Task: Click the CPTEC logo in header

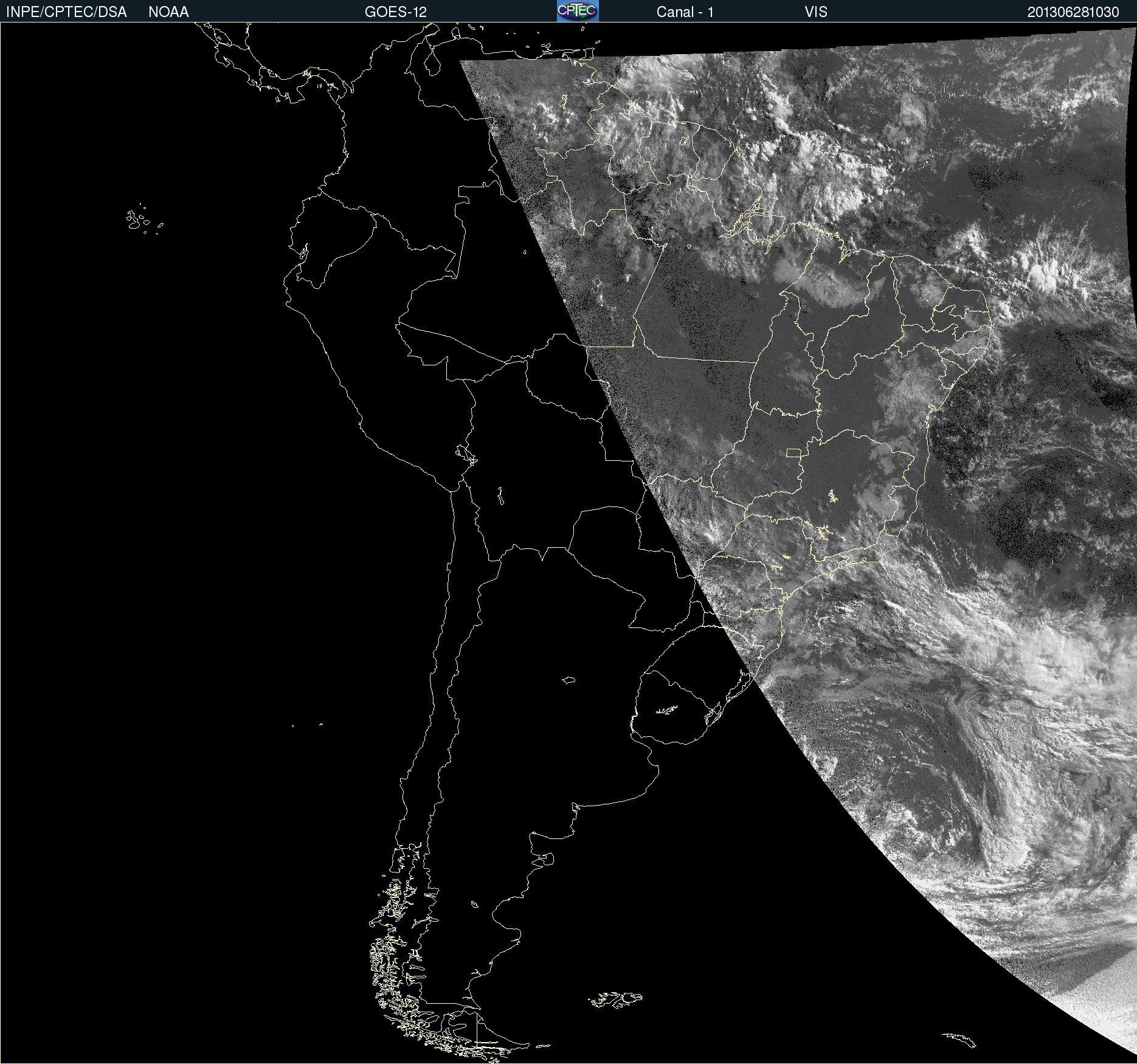Action: 578,11
